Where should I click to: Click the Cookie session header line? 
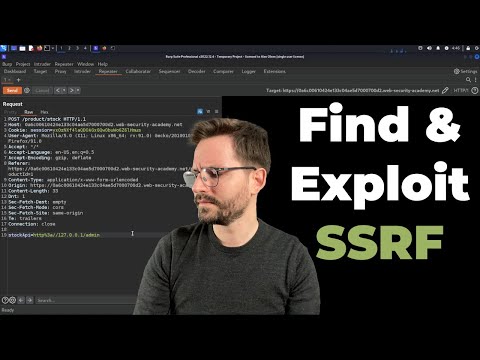point(74,130)
